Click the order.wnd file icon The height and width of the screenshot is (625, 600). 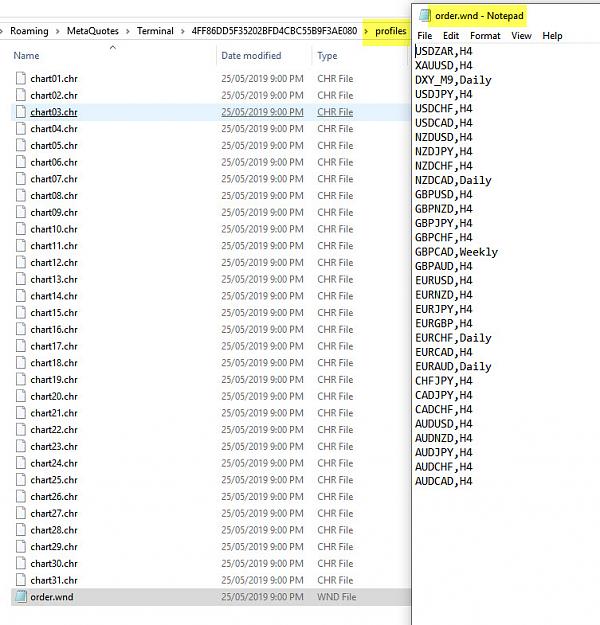pyautogui.click(x=21, y=597)
